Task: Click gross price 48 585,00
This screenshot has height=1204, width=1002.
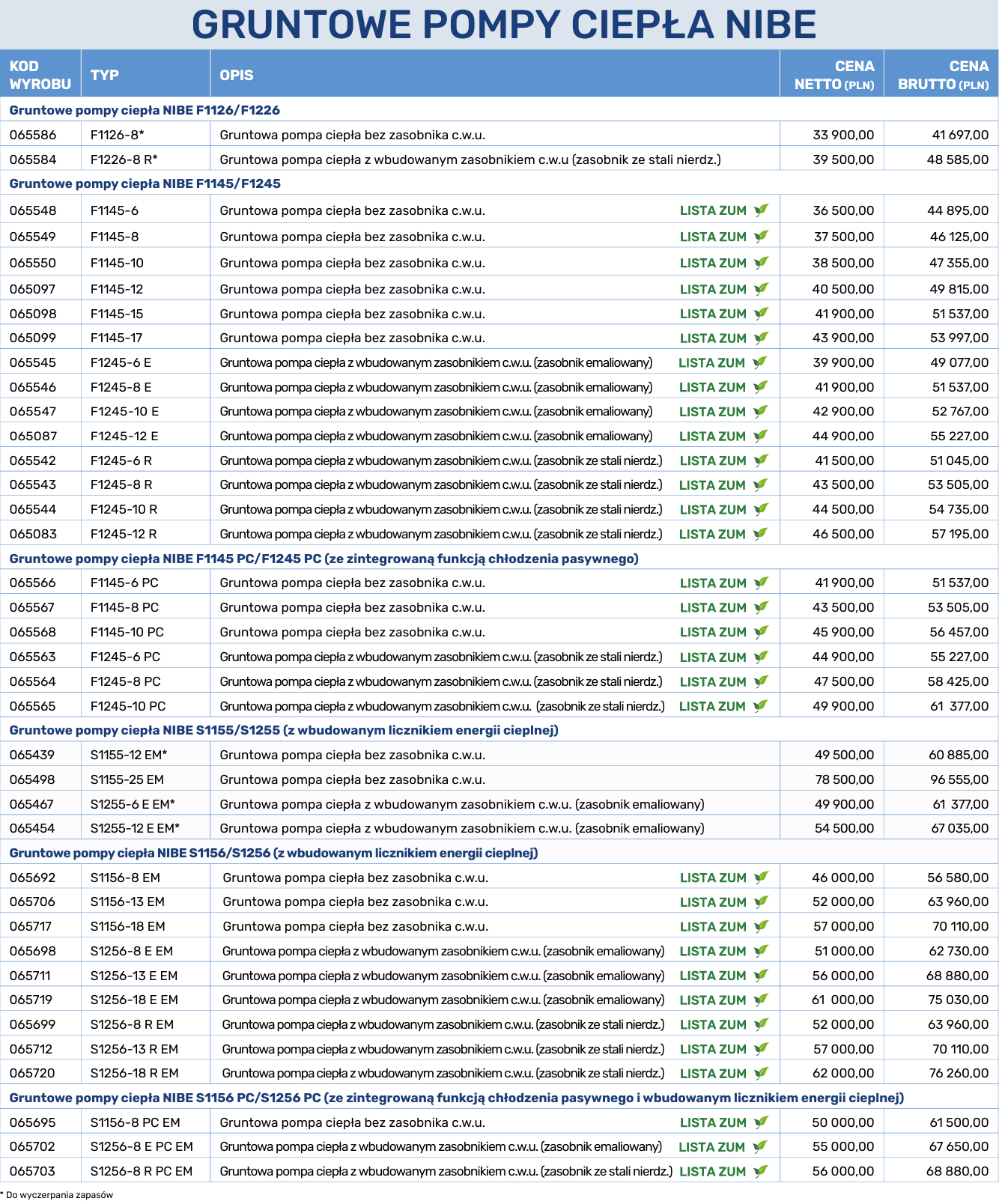Action: [958, 159]
